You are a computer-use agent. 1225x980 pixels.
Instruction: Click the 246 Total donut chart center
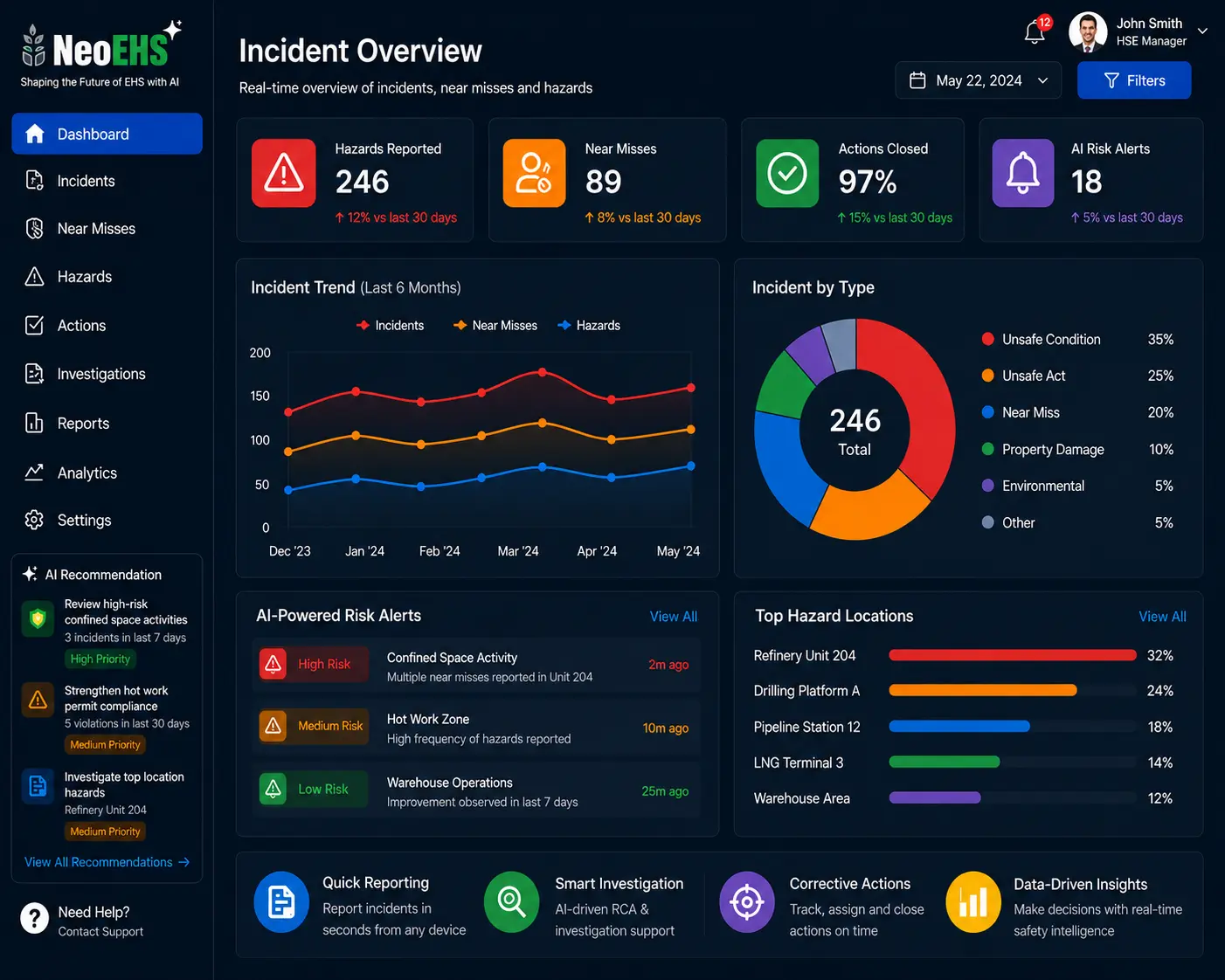(x=855, y=431)
